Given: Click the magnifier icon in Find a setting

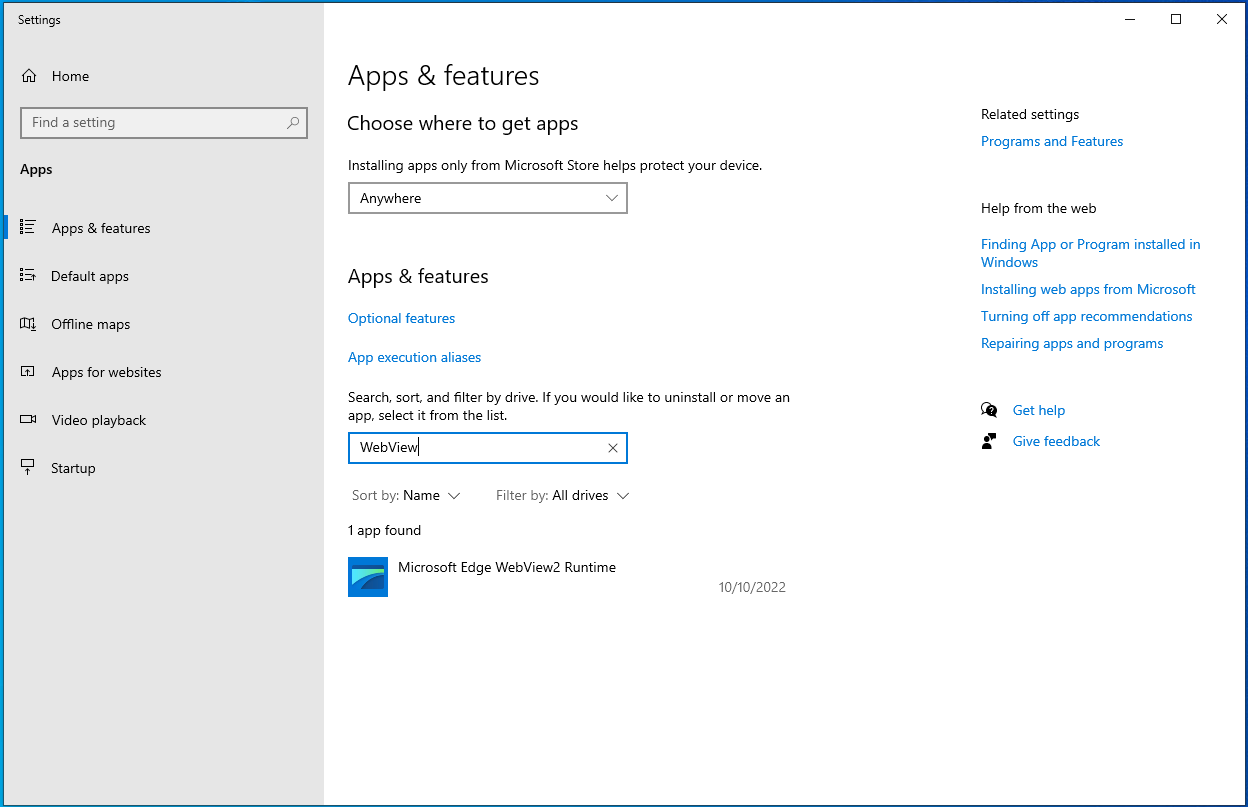Looking at the screenshot, I should [293, 123].
